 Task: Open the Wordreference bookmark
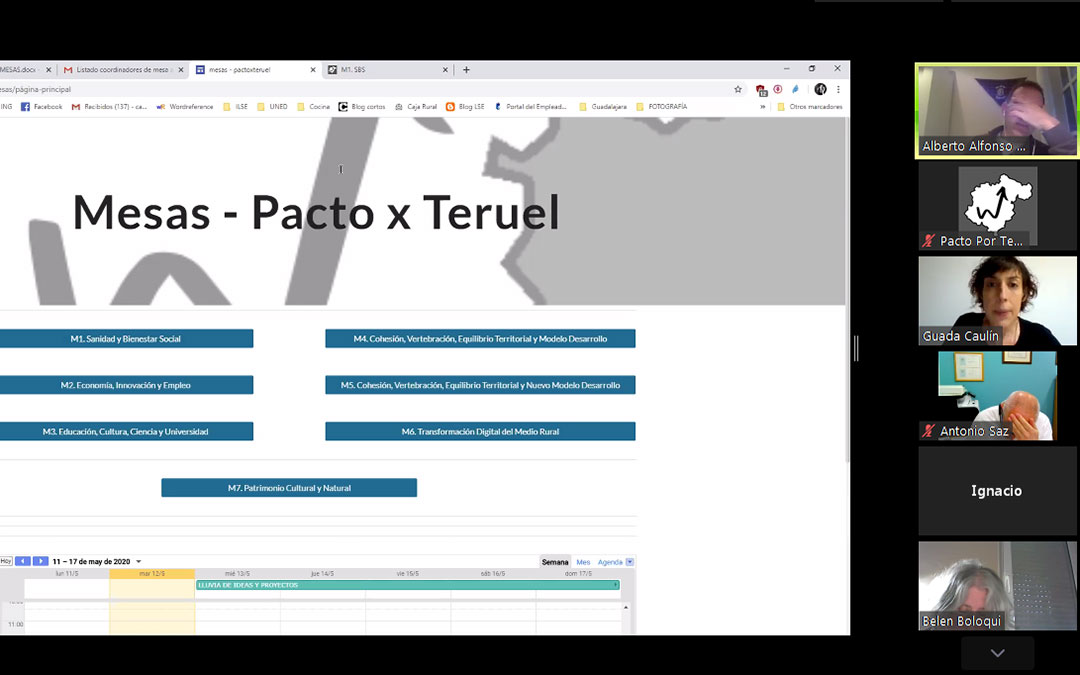[185, 107]
